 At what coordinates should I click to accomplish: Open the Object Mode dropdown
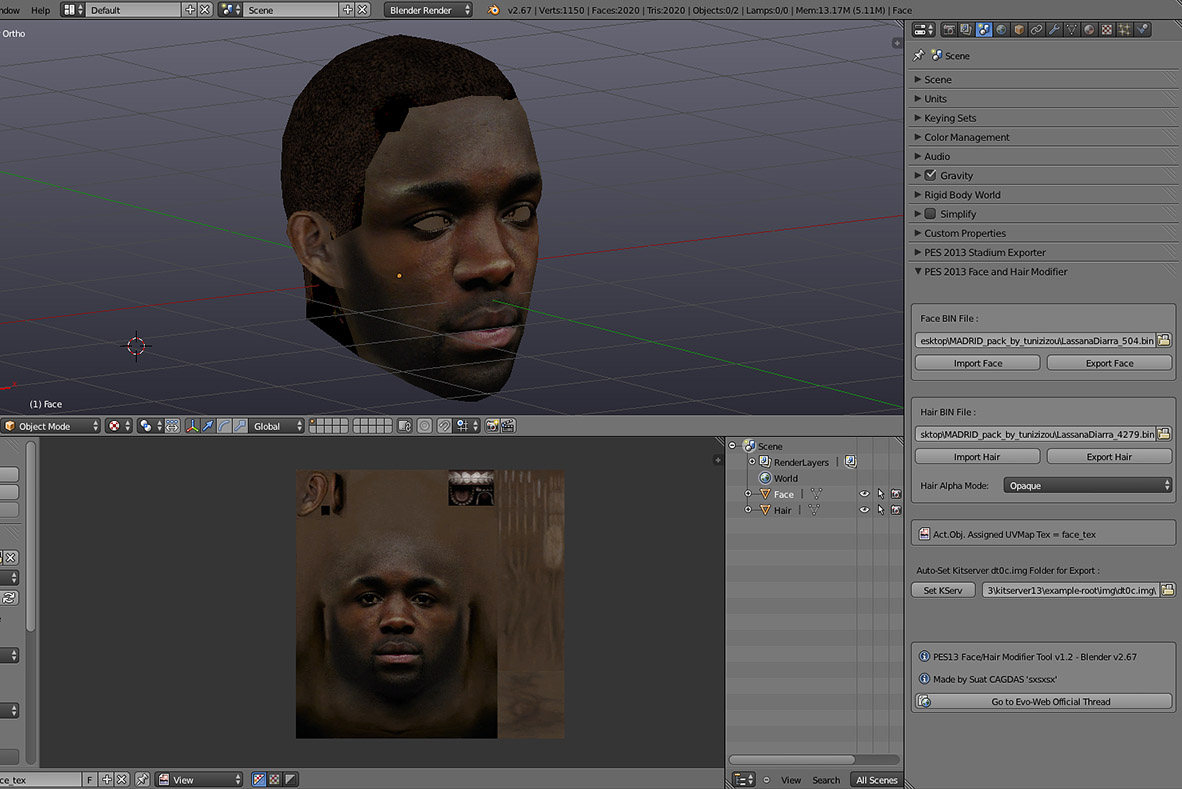(52, 426)
